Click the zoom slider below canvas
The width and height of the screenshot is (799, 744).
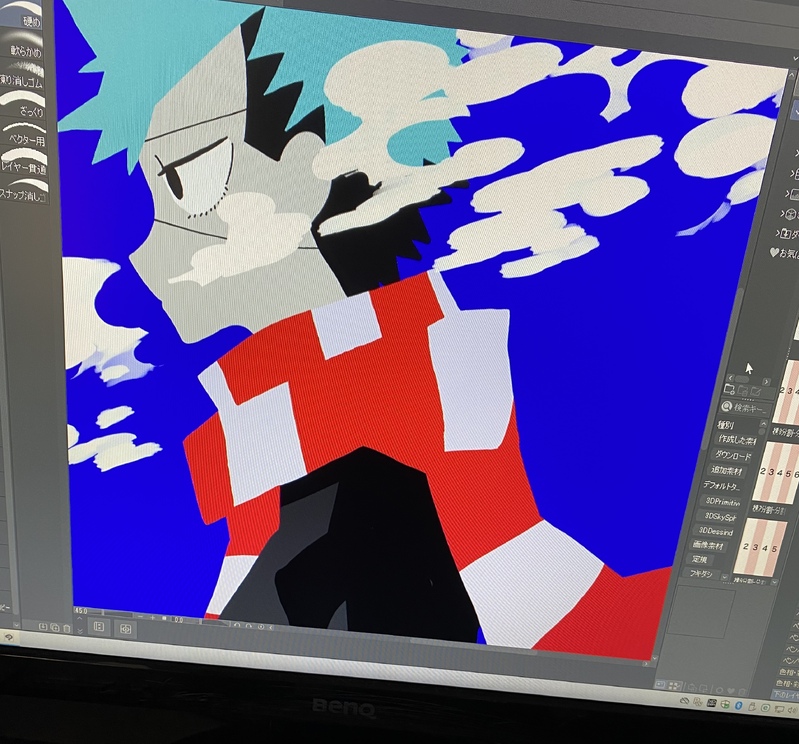point(110,613)
